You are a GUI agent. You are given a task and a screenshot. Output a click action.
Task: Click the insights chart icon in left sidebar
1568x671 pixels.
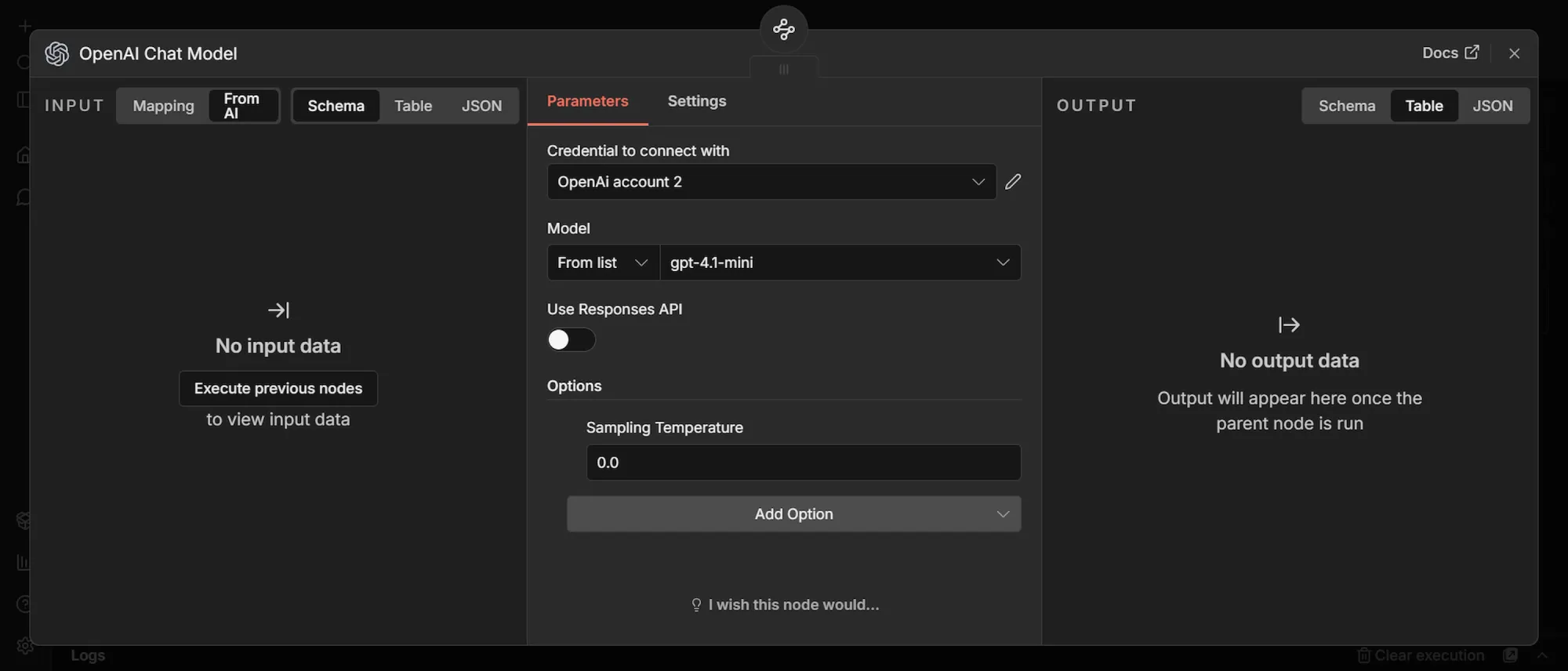pos(24,562)
